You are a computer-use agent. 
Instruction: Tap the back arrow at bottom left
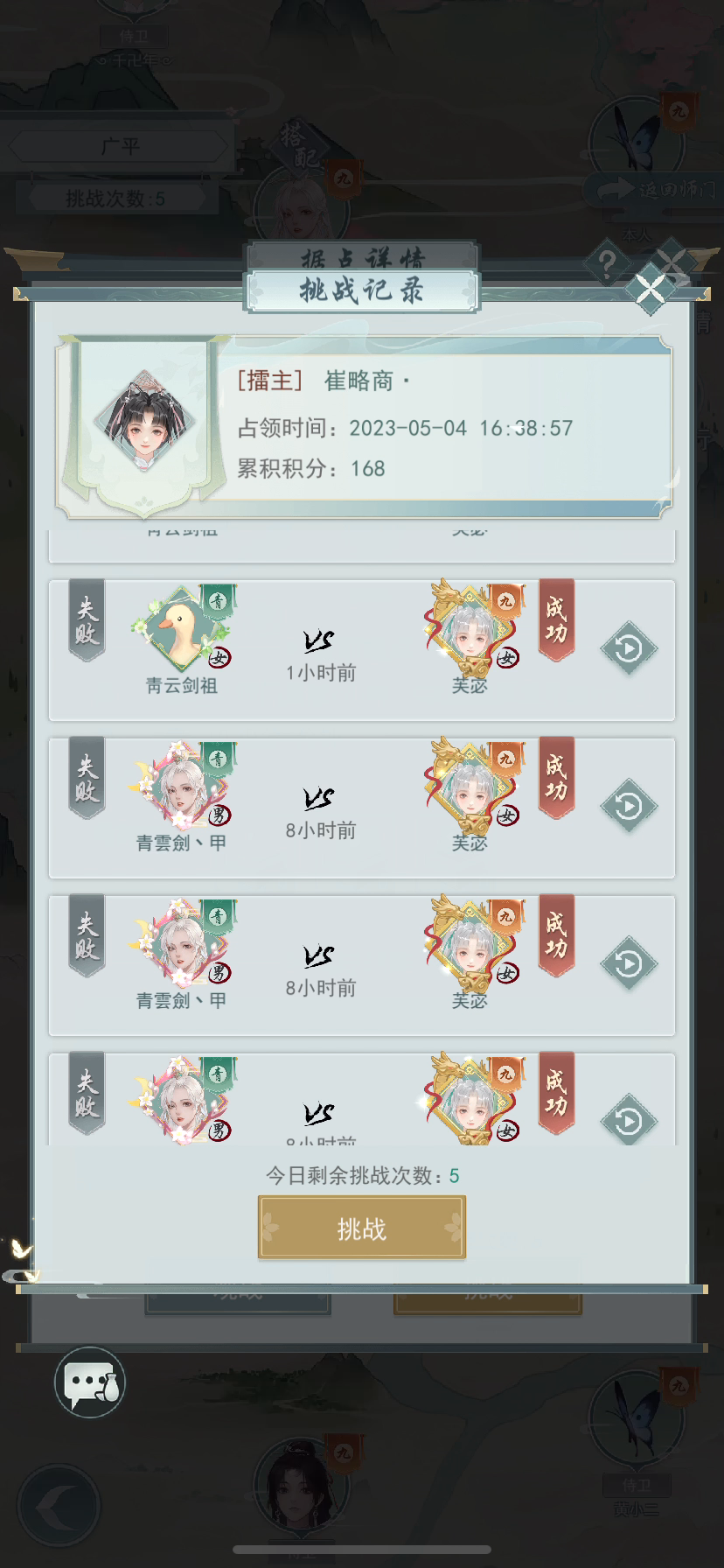[x=59, y=1507]
